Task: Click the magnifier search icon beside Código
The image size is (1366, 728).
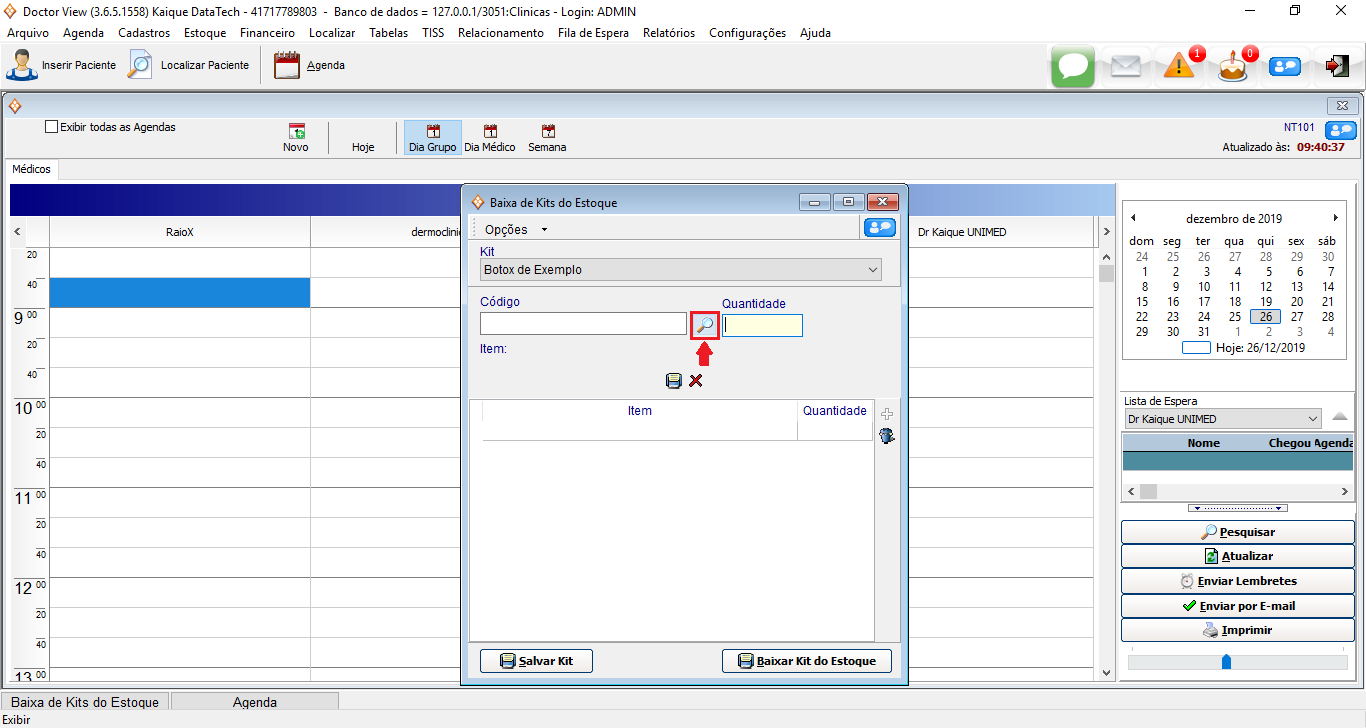Action: (705, 325)
